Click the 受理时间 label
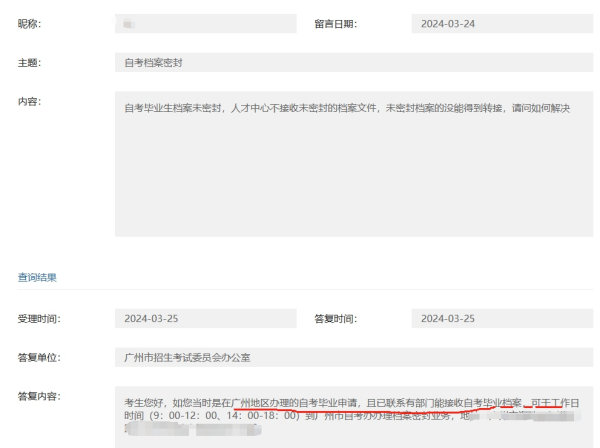This screenshot has width=600, height=448. (40, 318)
